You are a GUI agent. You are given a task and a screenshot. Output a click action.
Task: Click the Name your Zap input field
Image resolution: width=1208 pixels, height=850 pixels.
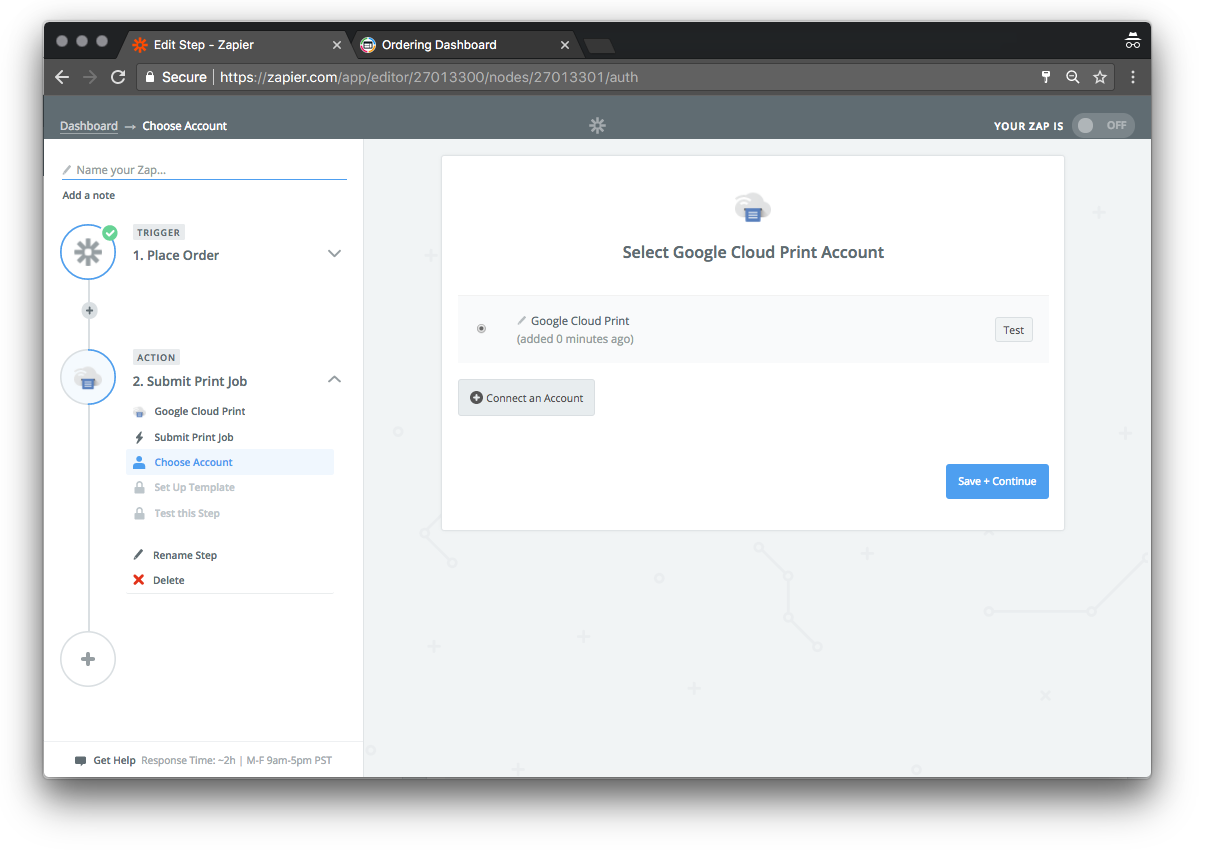pos(204,170)
